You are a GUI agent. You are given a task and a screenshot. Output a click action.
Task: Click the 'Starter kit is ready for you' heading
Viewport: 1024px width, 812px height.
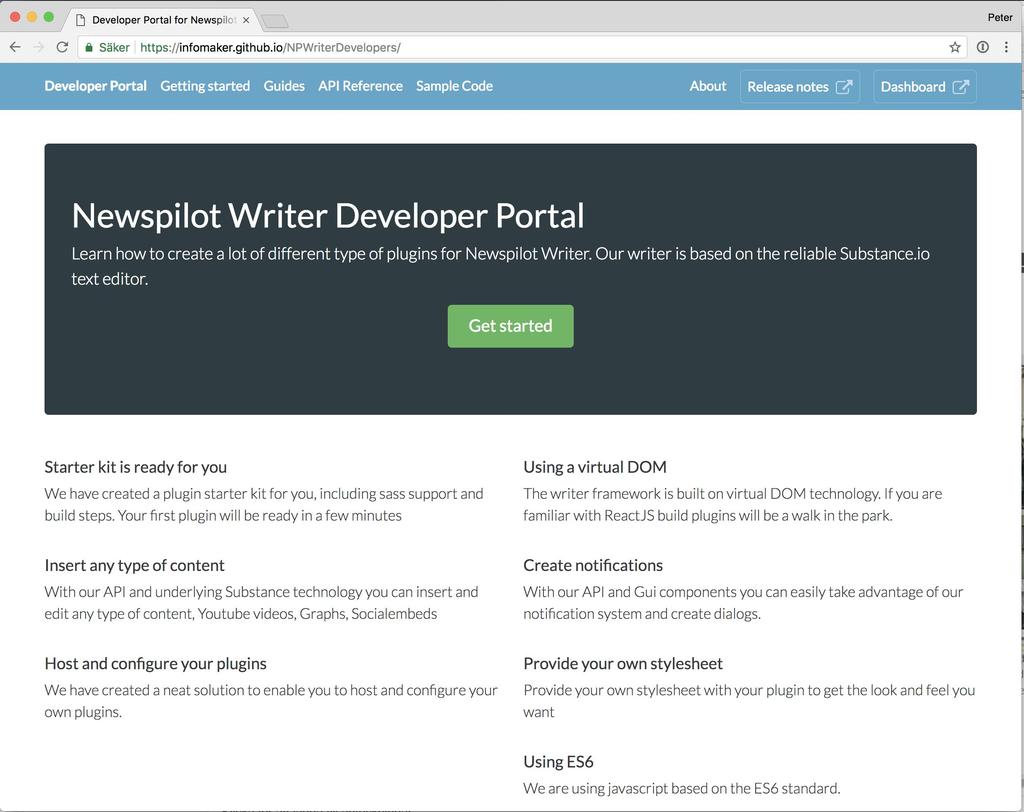tap(136, 467)
